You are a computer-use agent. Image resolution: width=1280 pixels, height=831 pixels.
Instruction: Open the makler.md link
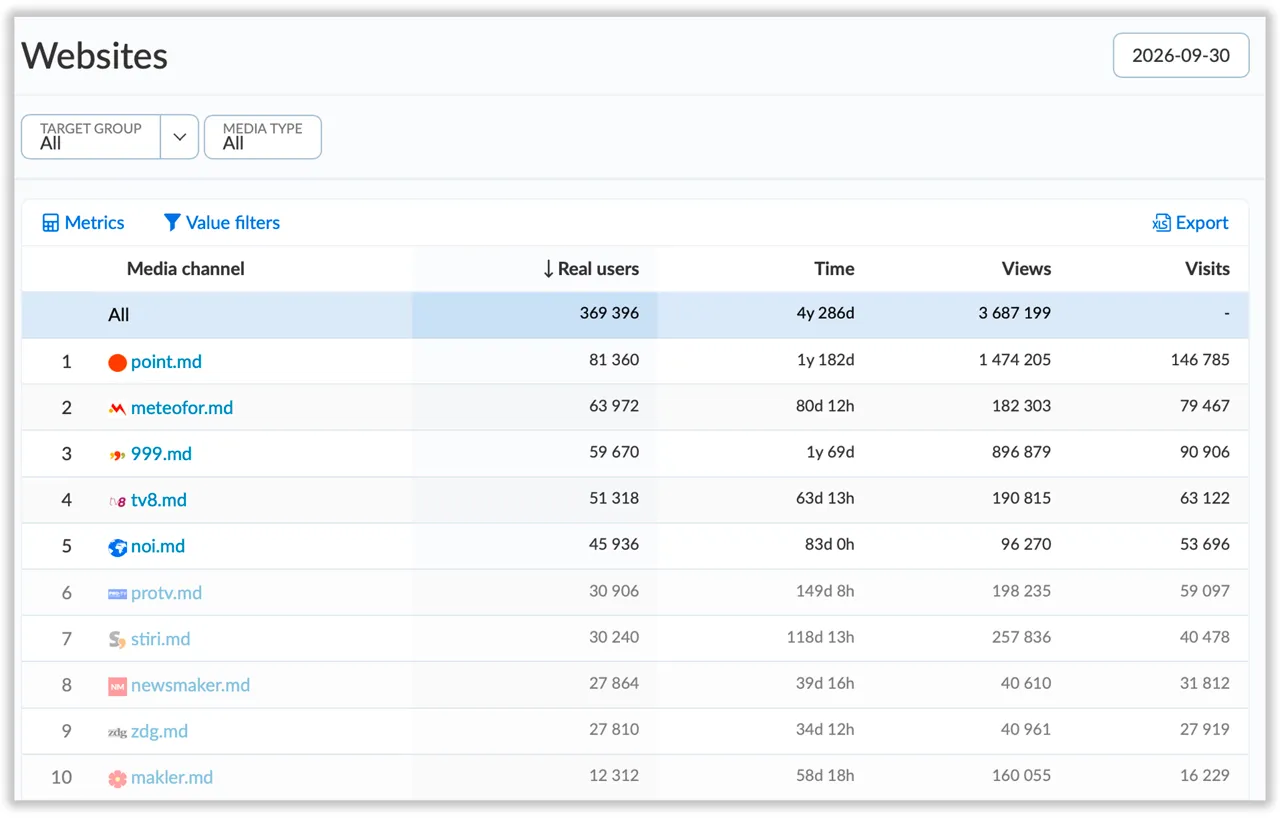[172, 778]
